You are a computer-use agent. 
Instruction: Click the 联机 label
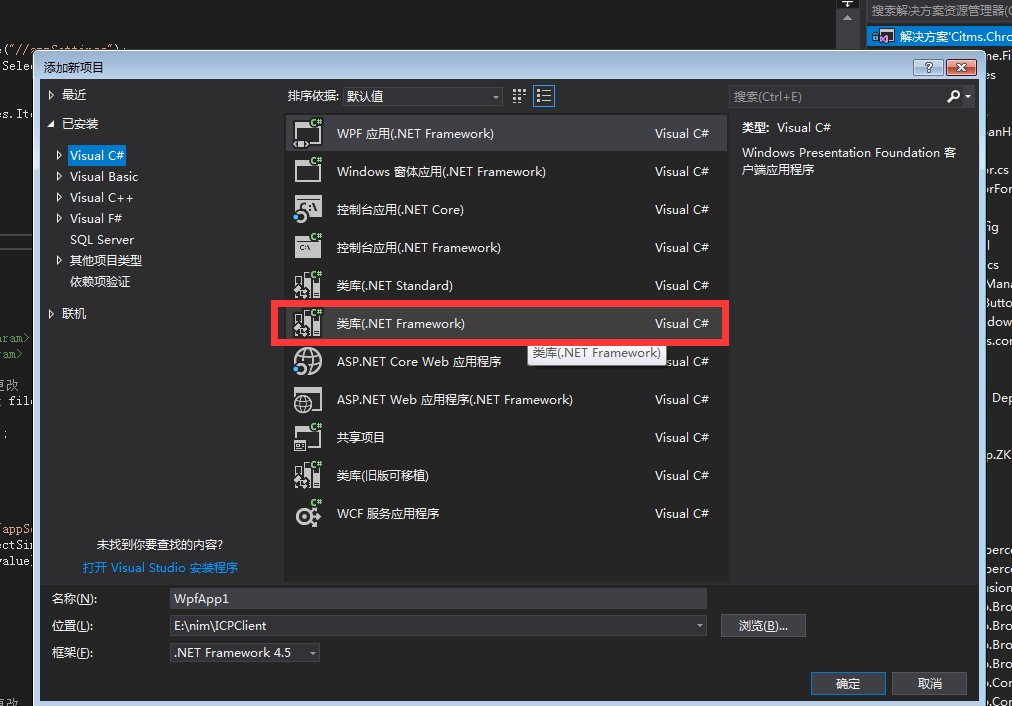74,314
